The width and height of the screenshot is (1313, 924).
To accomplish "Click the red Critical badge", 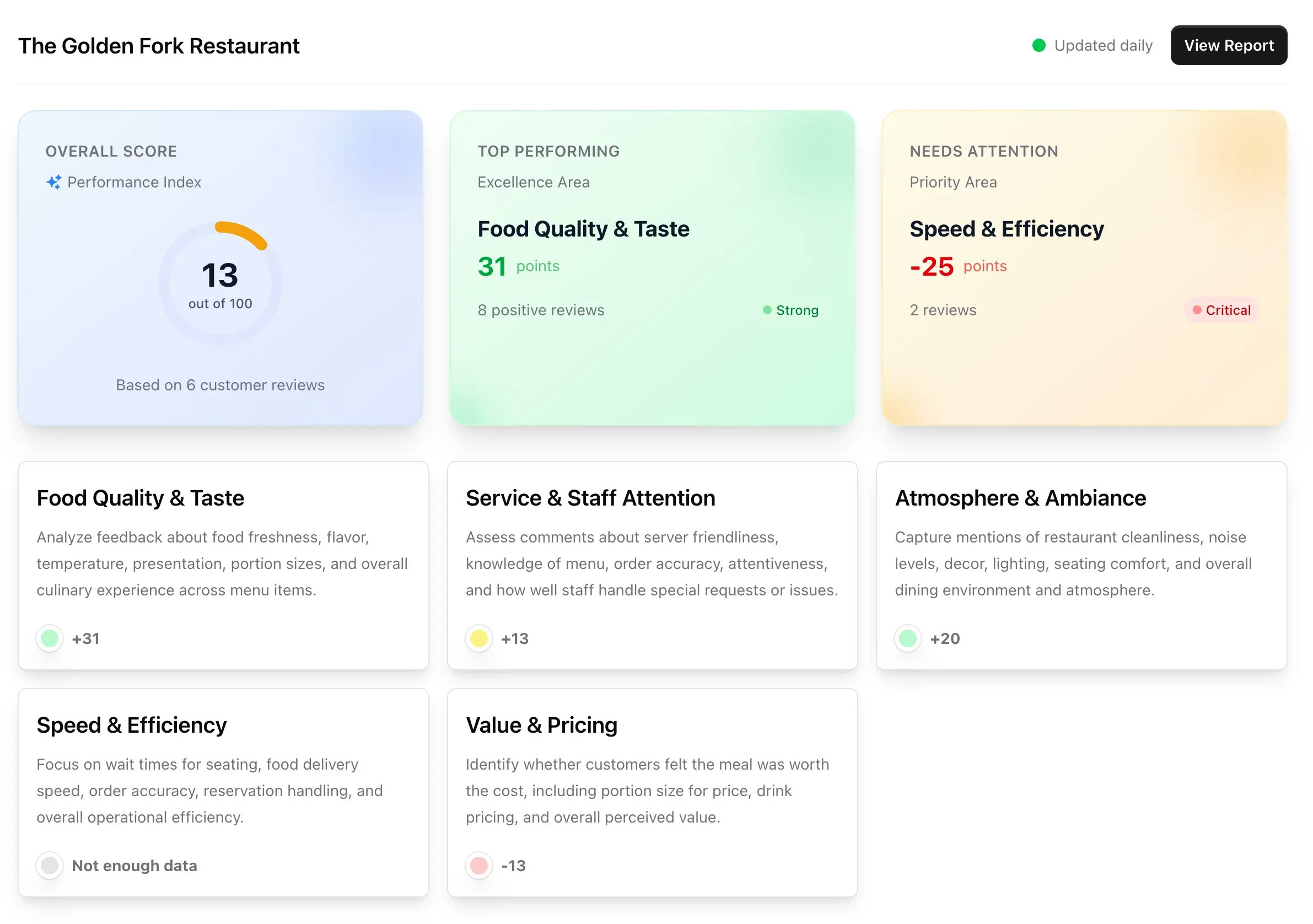I will pyautogui.click(x=1221, y=309).
